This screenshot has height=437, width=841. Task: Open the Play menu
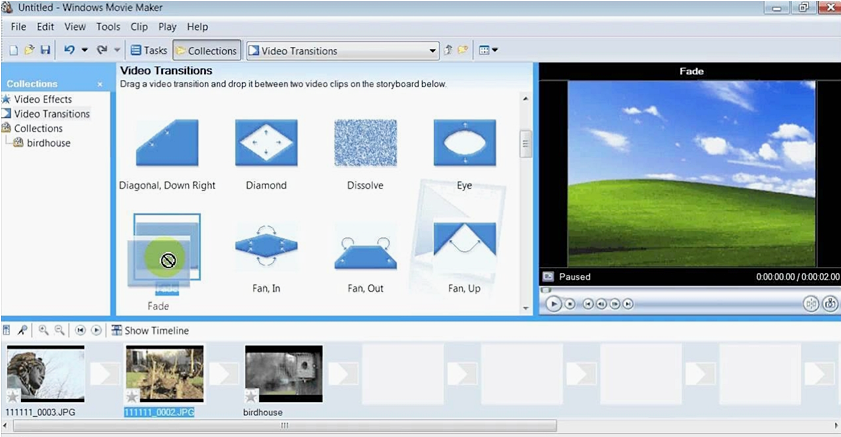pos(167,27)
